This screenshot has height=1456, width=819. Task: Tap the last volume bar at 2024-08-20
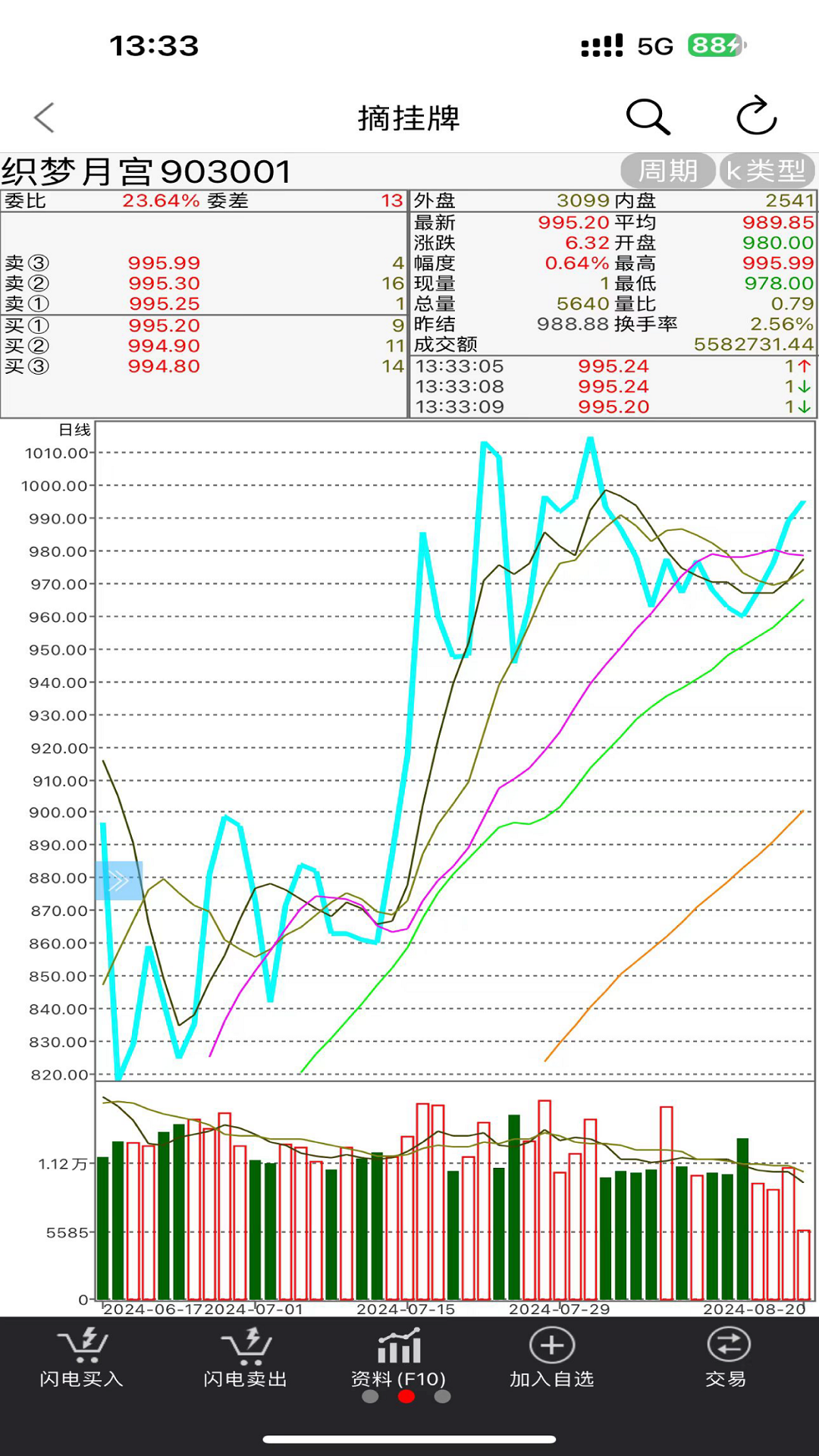[804, 1264]
